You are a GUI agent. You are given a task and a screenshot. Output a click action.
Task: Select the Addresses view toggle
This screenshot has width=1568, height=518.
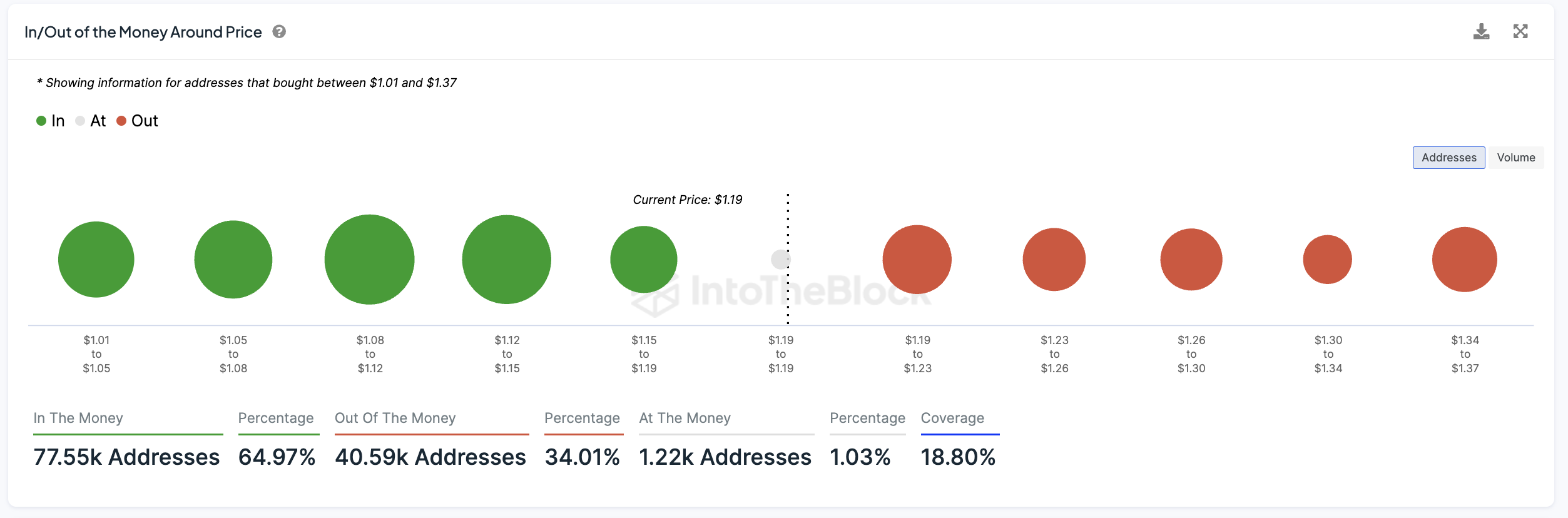tap(1448, 158)
